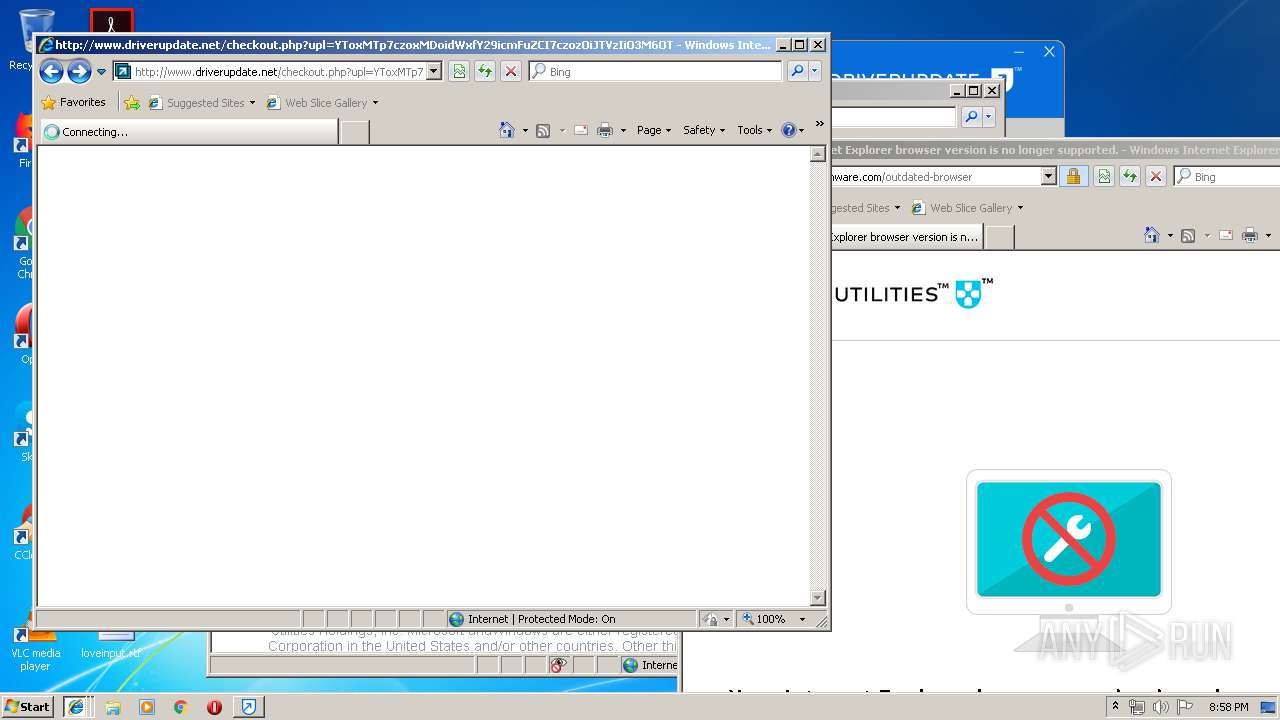Expand the Print dropdown in the front window
The height and width of the screenshot is (720, 1280).
tap(623, 130)
